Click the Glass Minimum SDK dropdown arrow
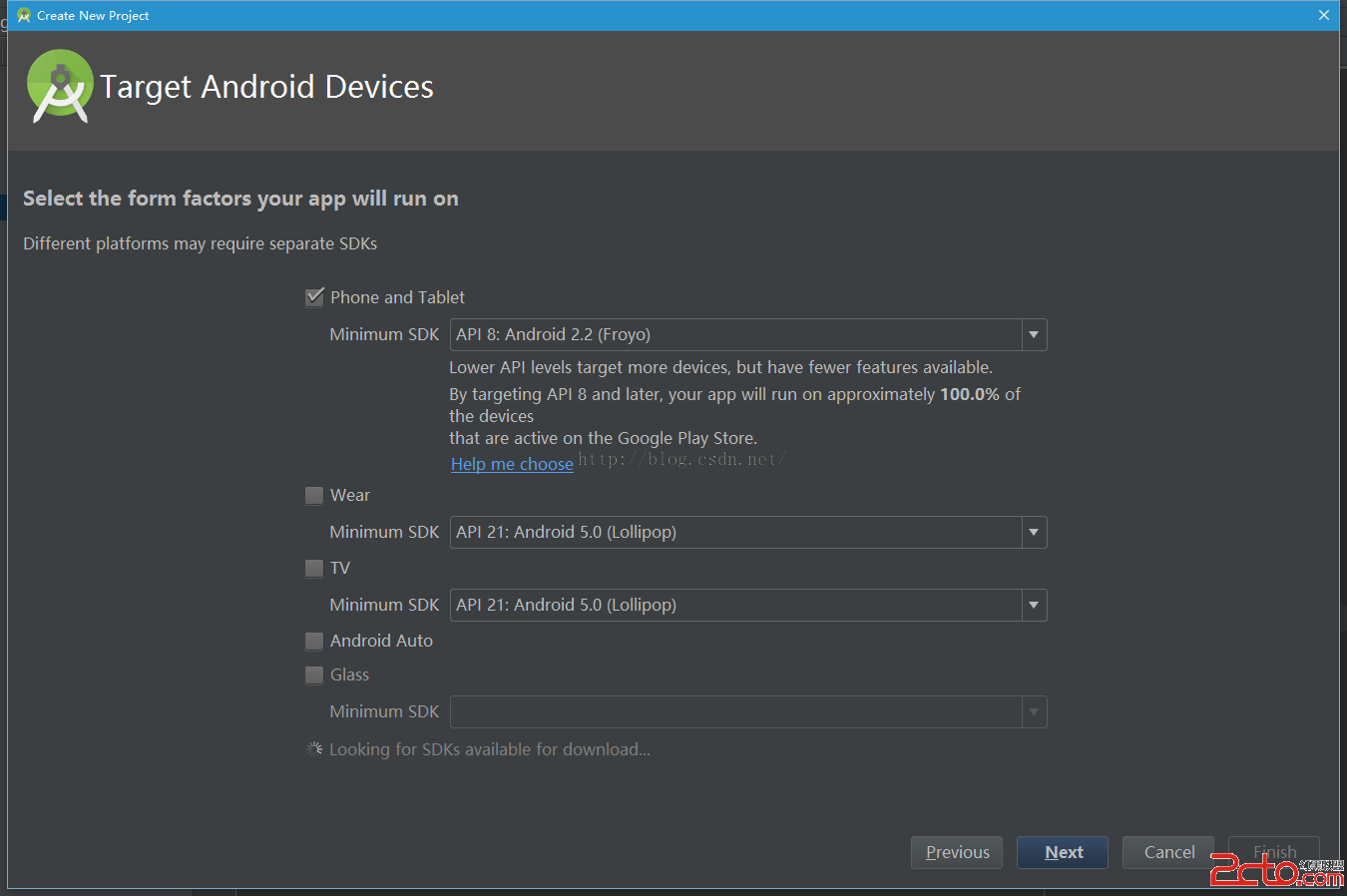This screenshot has height=896, width=1347. pyautogui.click(x=1034, y=712)
